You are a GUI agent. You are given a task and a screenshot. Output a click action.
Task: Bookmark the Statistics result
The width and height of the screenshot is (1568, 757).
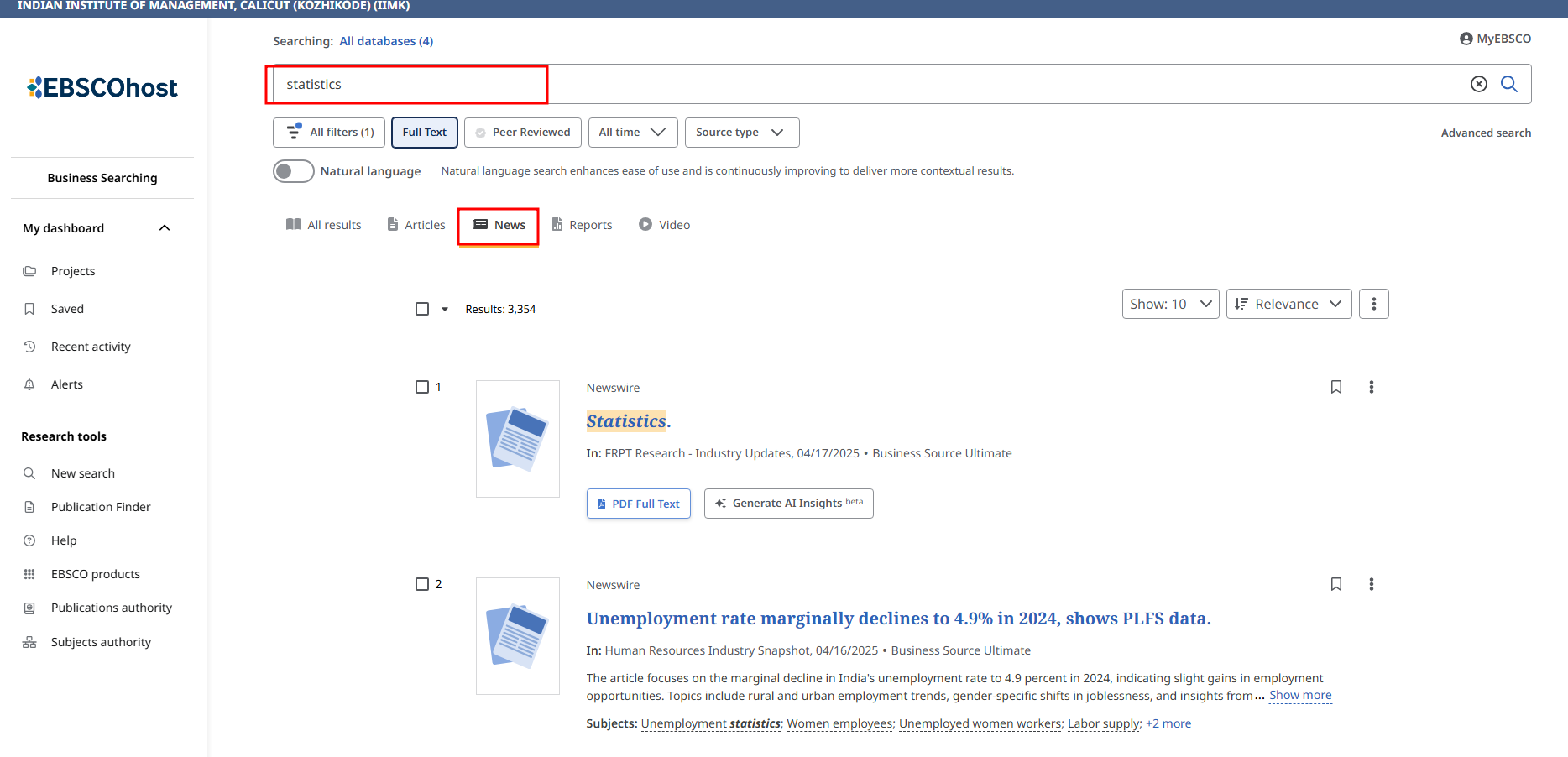(x=1335, y=387)
